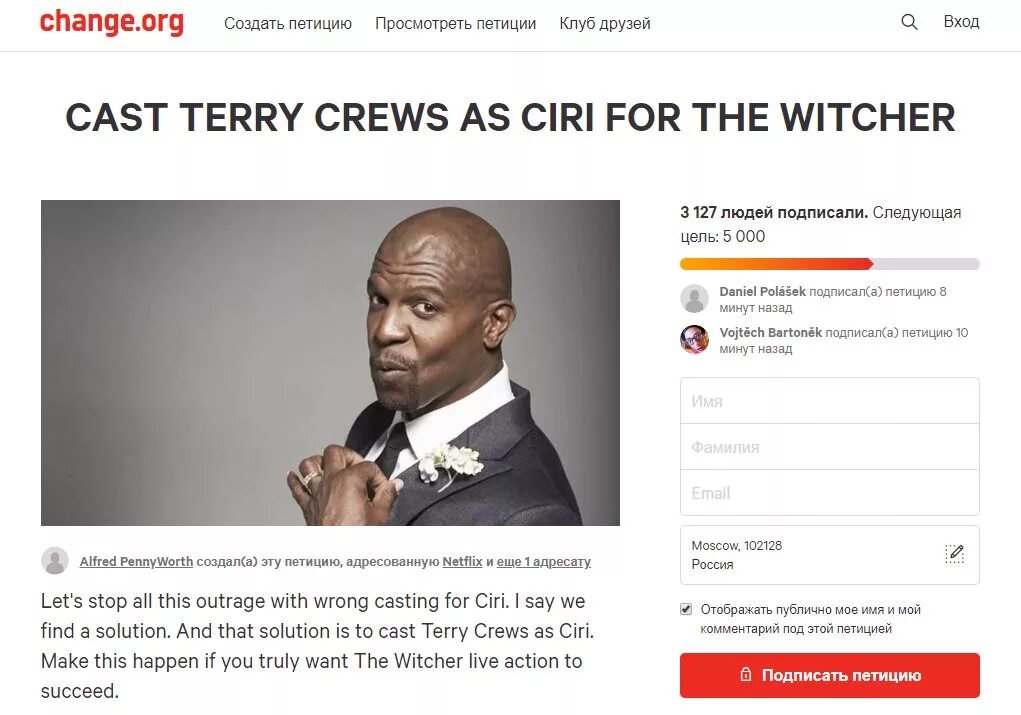
Task: Toggle the public name display checkbox
Action: (686, 610)
